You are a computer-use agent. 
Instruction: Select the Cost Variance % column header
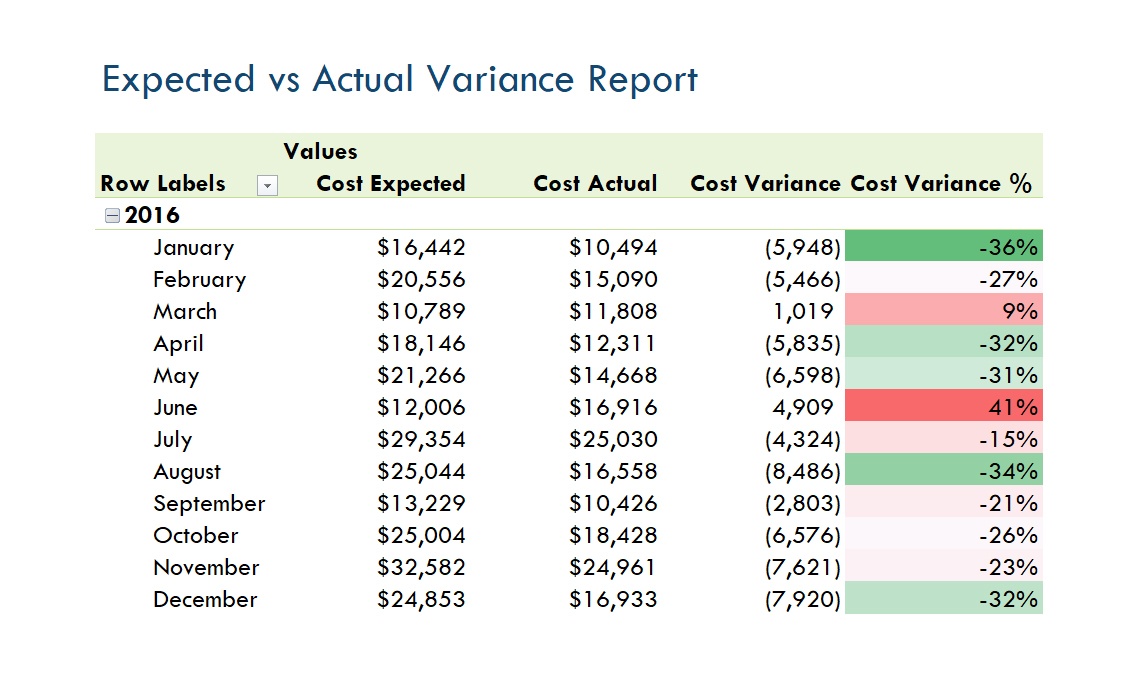(x=941, y=183)
